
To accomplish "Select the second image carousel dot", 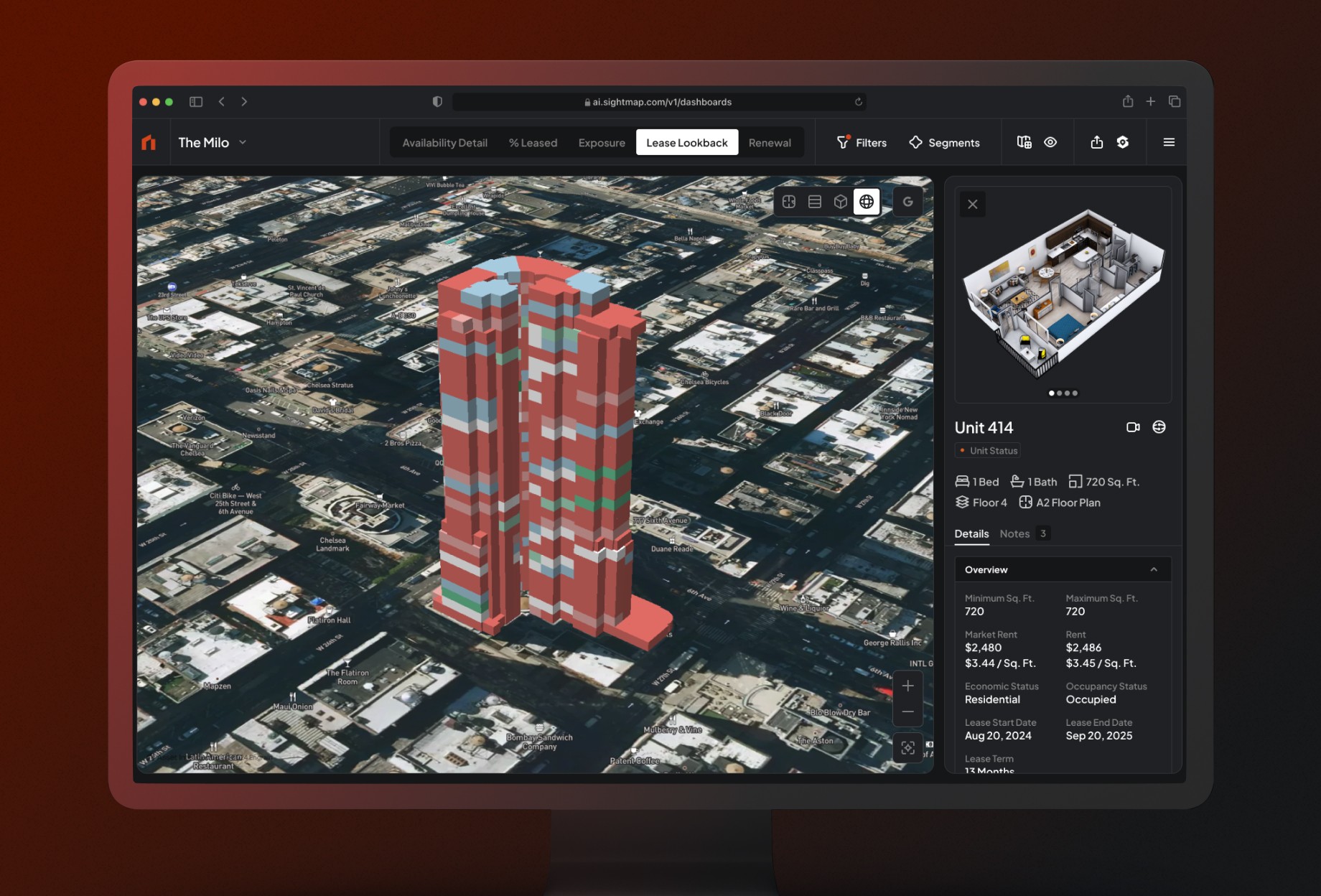I will (1059, 393).
